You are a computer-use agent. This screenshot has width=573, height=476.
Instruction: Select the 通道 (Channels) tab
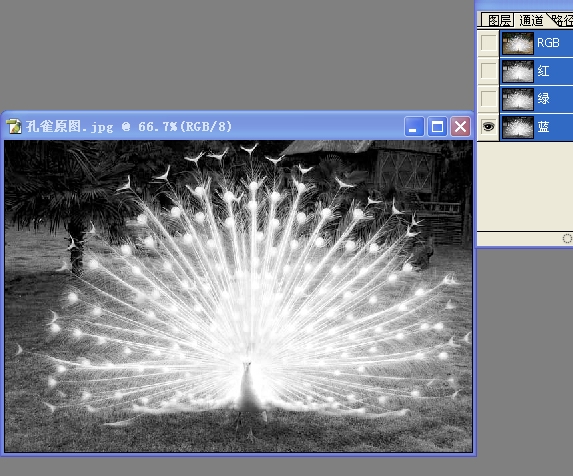[x=531, y=20]
